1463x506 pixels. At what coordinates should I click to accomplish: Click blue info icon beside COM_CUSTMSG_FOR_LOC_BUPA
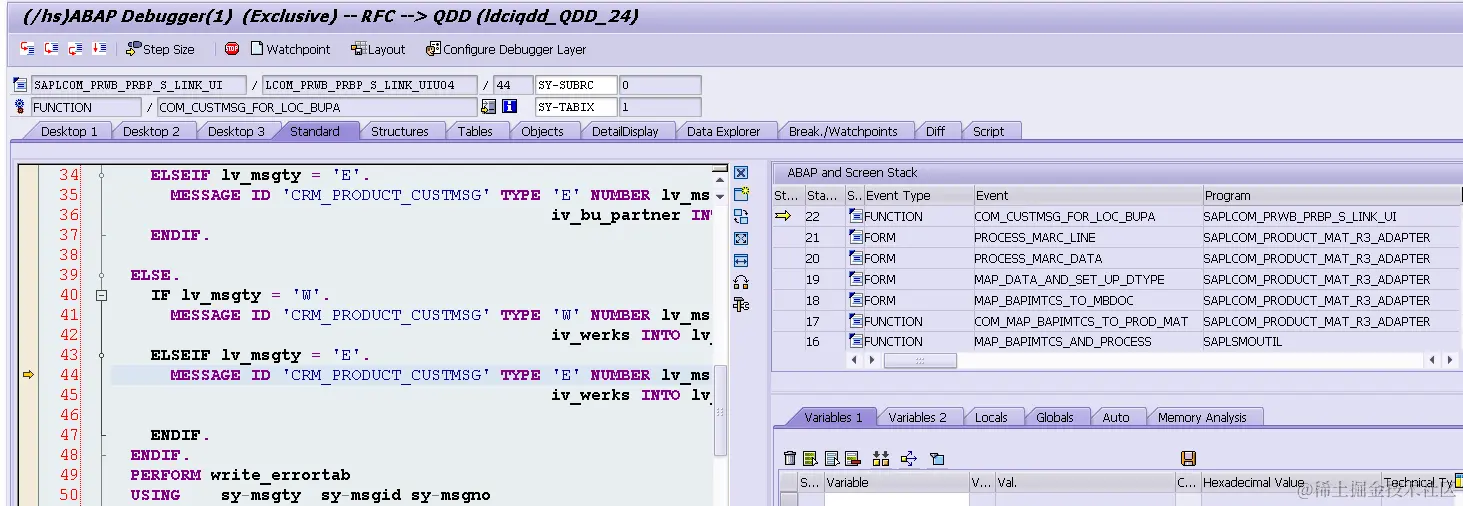[509, 107]
